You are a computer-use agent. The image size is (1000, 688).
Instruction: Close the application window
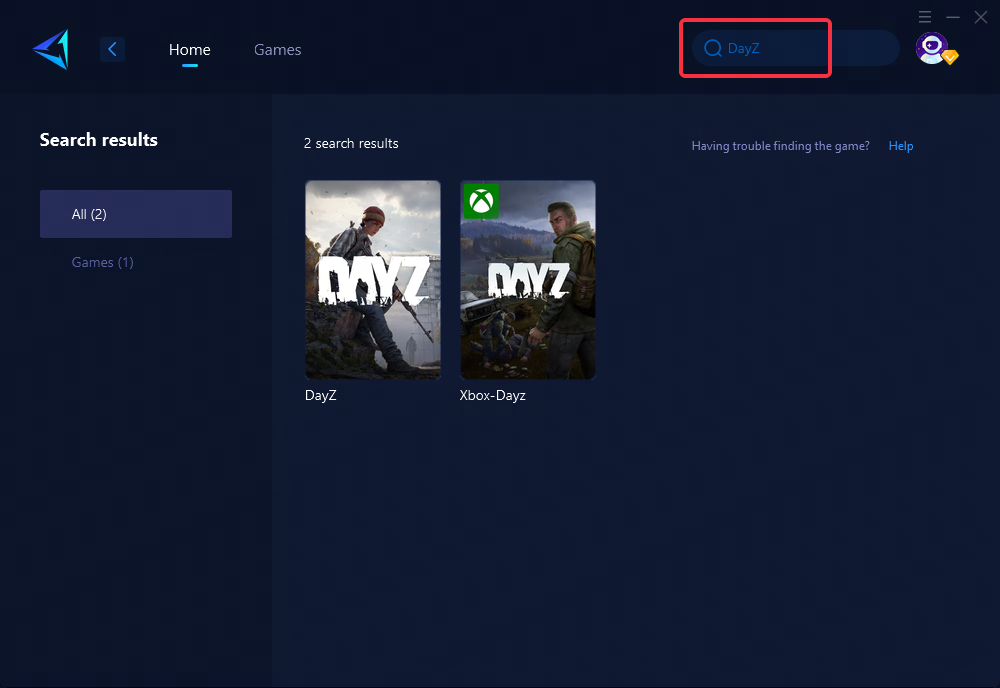tap(981, 17)
